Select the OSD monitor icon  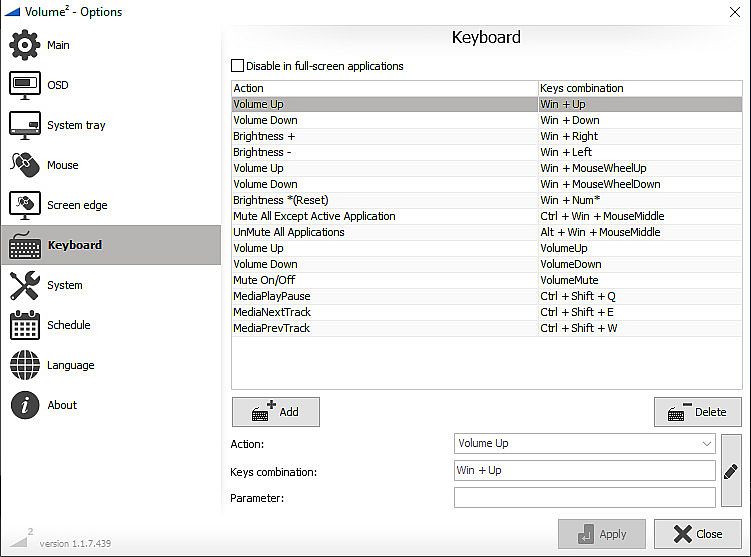25,85
